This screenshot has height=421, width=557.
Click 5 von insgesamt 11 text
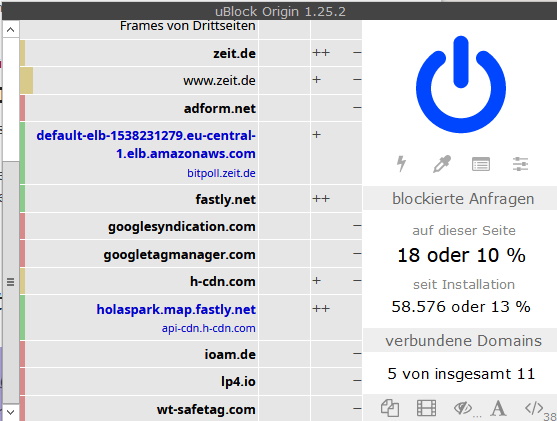(461, 374)
